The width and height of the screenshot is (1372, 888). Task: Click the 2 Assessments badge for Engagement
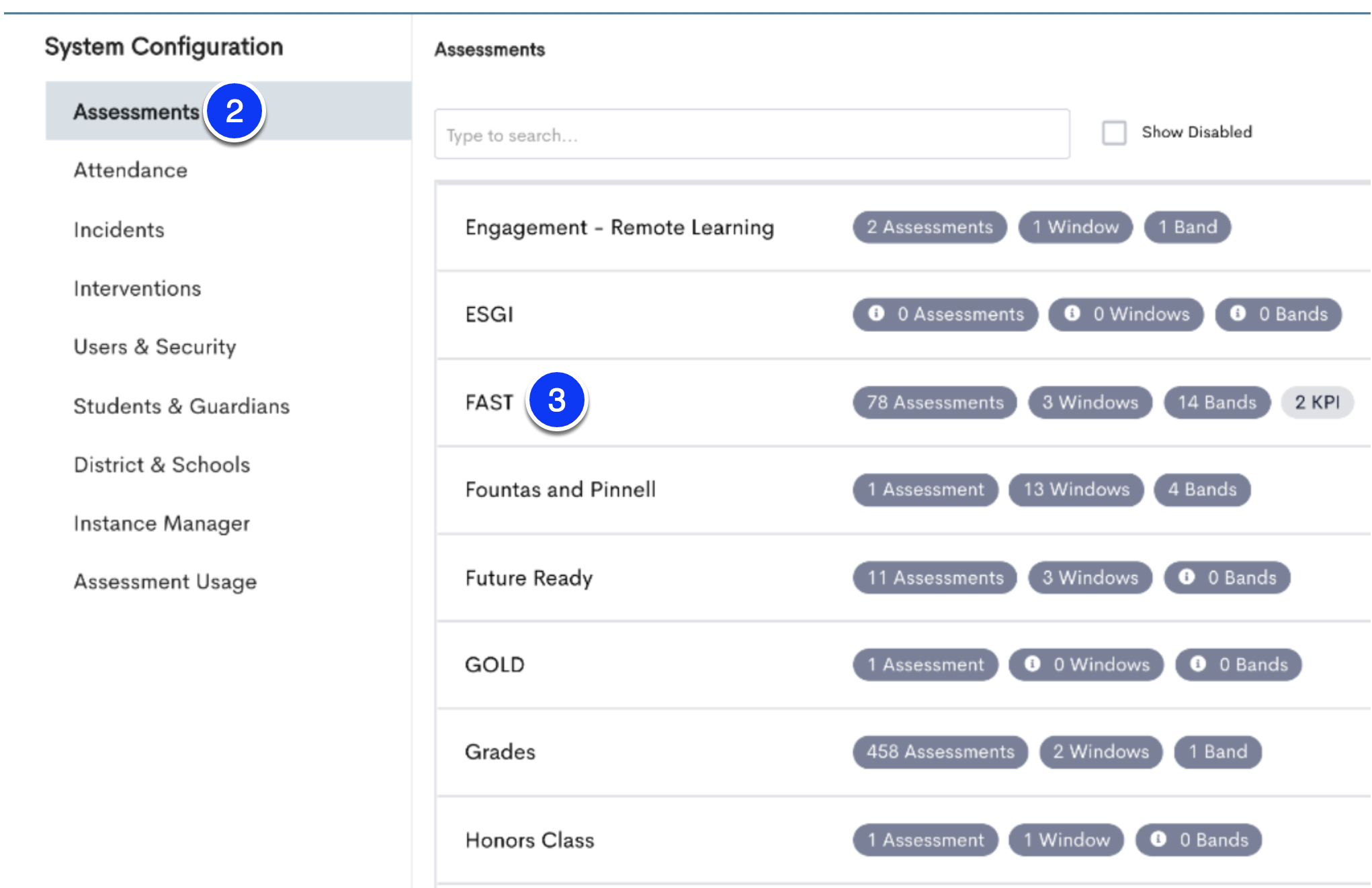[x=929, y=227]
